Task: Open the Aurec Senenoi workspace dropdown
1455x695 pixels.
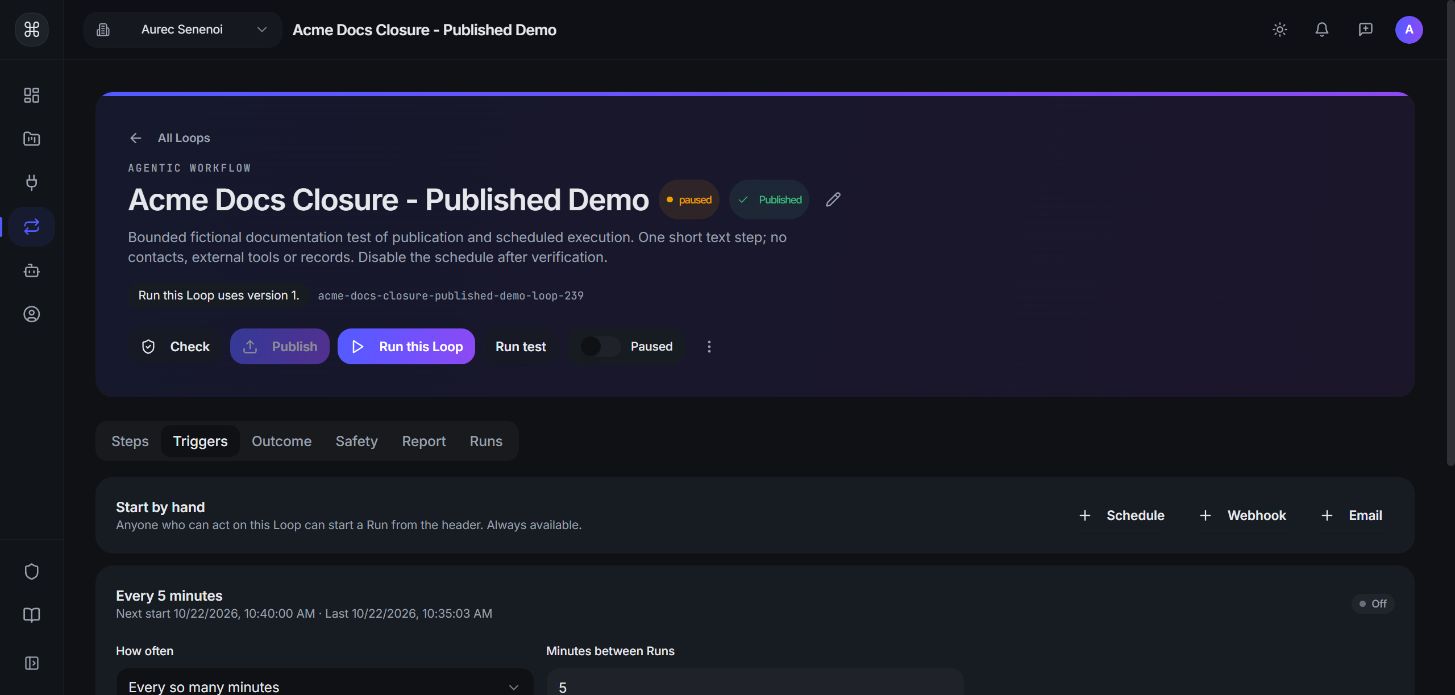Action: pos(181,30)
